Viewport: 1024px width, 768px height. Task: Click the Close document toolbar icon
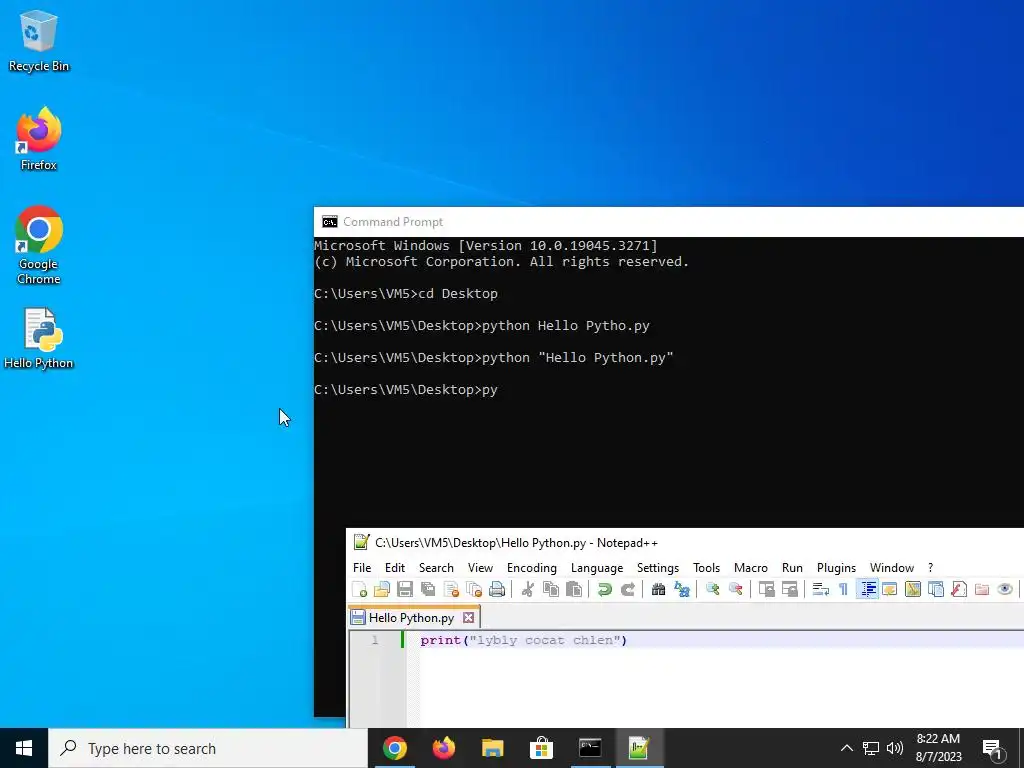point(451,590)
